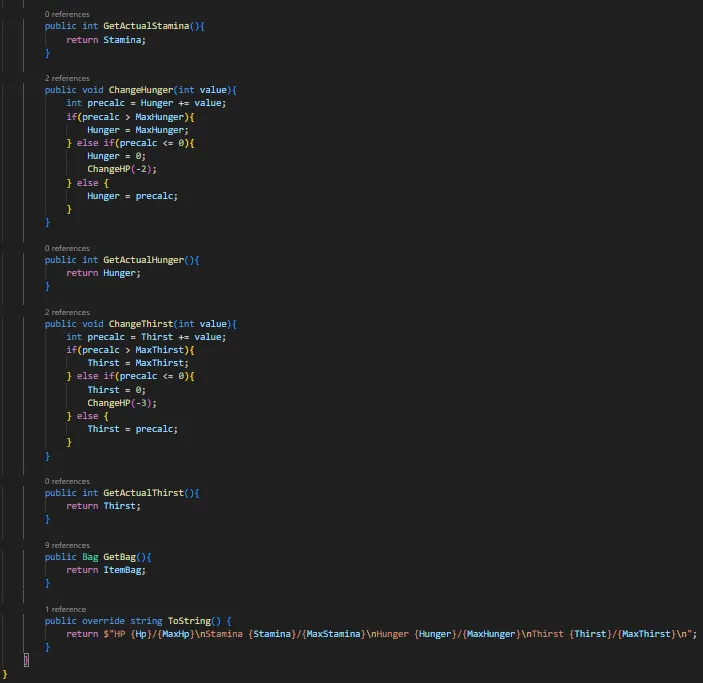Viewport: 703px width, 683px height.
Task: Click the ToString method name
Action: (189, 621)
